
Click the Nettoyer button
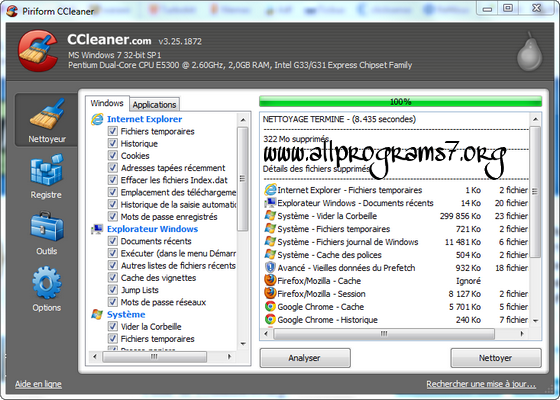point(495,358)
